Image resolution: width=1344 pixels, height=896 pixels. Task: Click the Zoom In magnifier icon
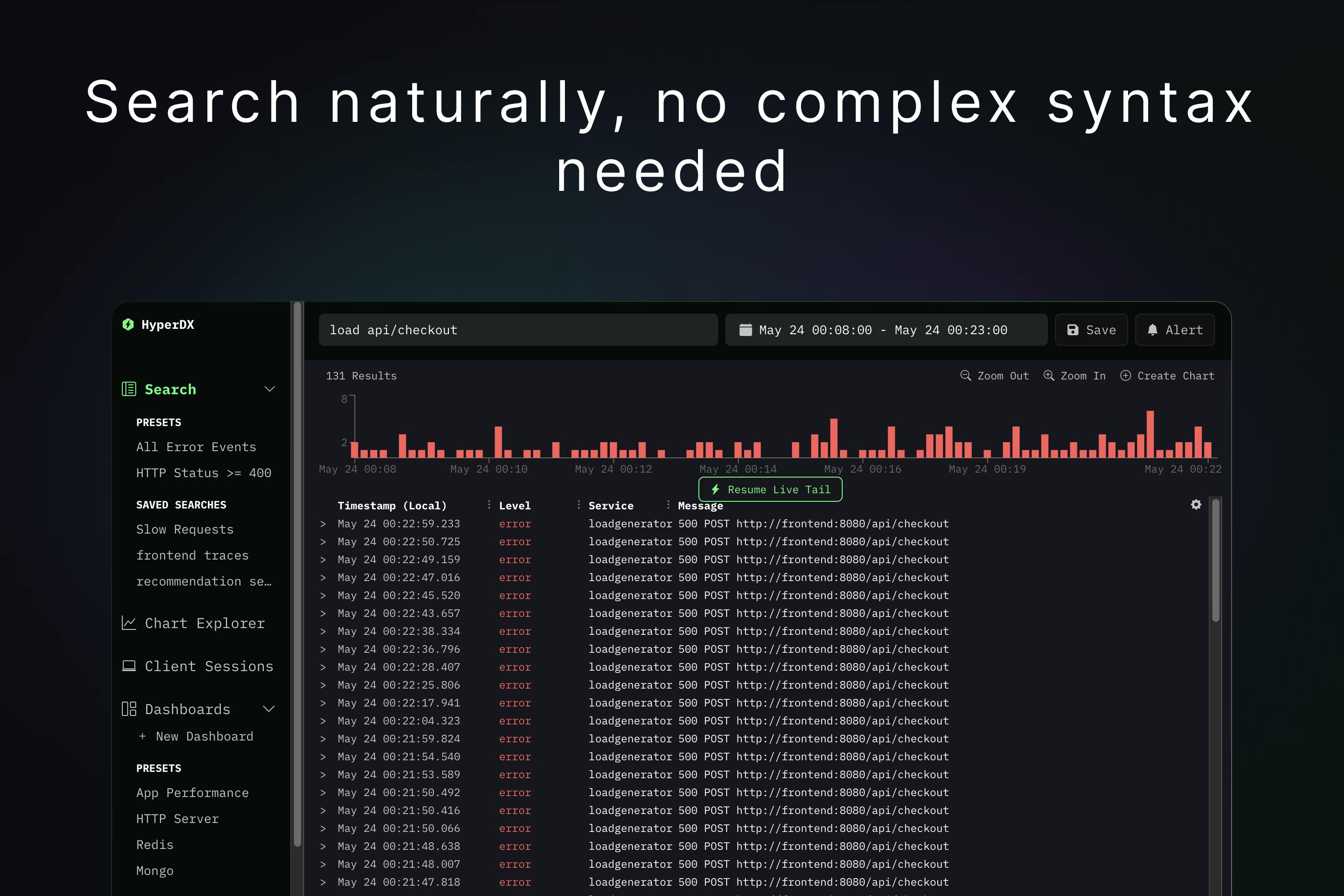tap(1049, 375)
